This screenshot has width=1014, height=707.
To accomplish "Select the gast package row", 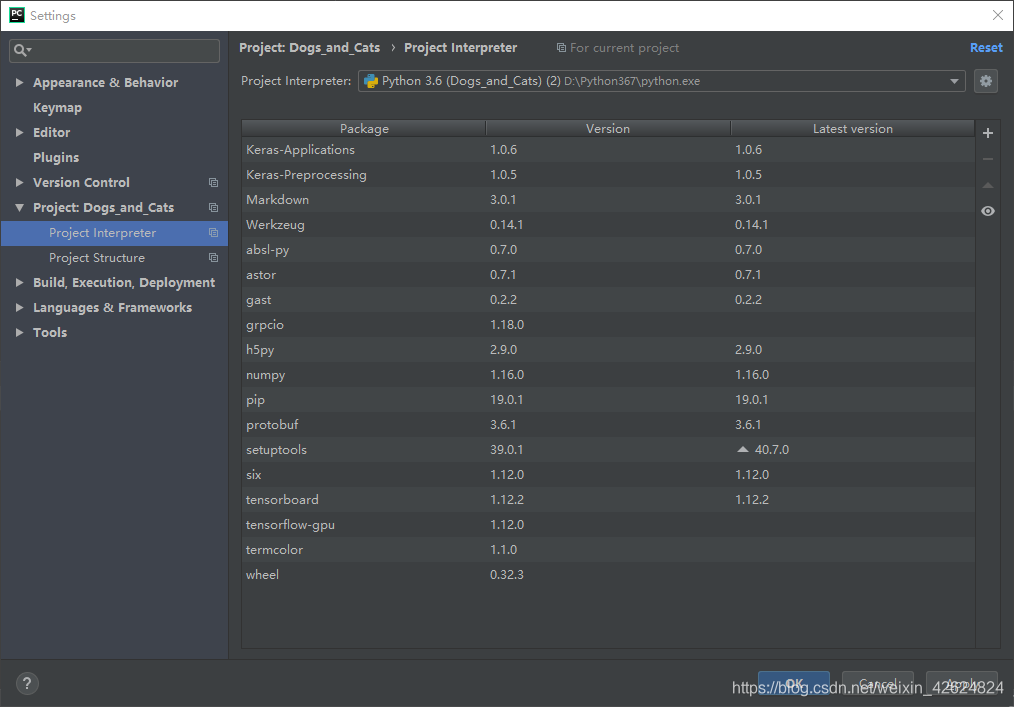I will pyautogui.click(x=608, y=300).
